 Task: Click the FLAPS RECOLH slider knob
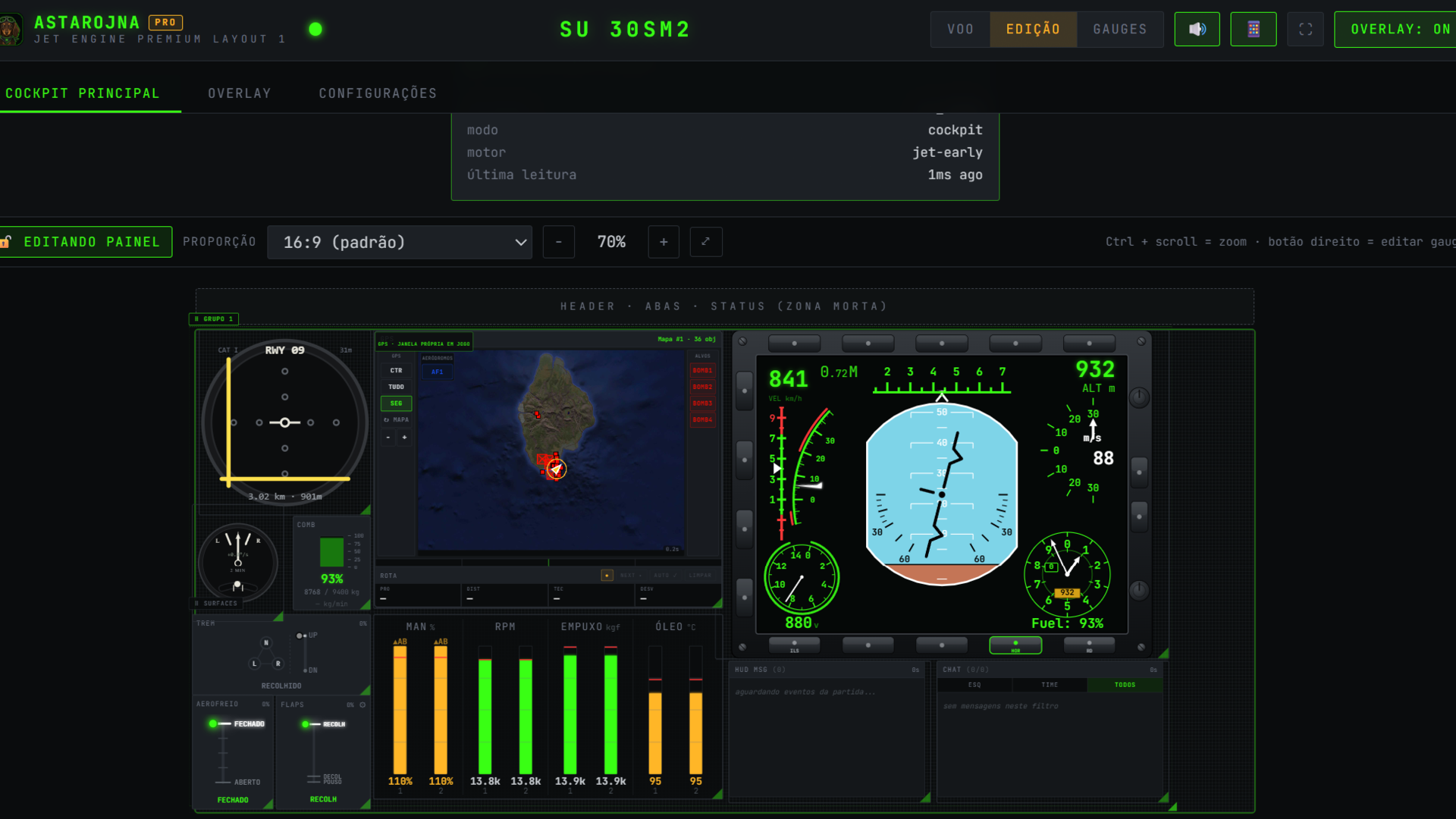click(305, 724)
